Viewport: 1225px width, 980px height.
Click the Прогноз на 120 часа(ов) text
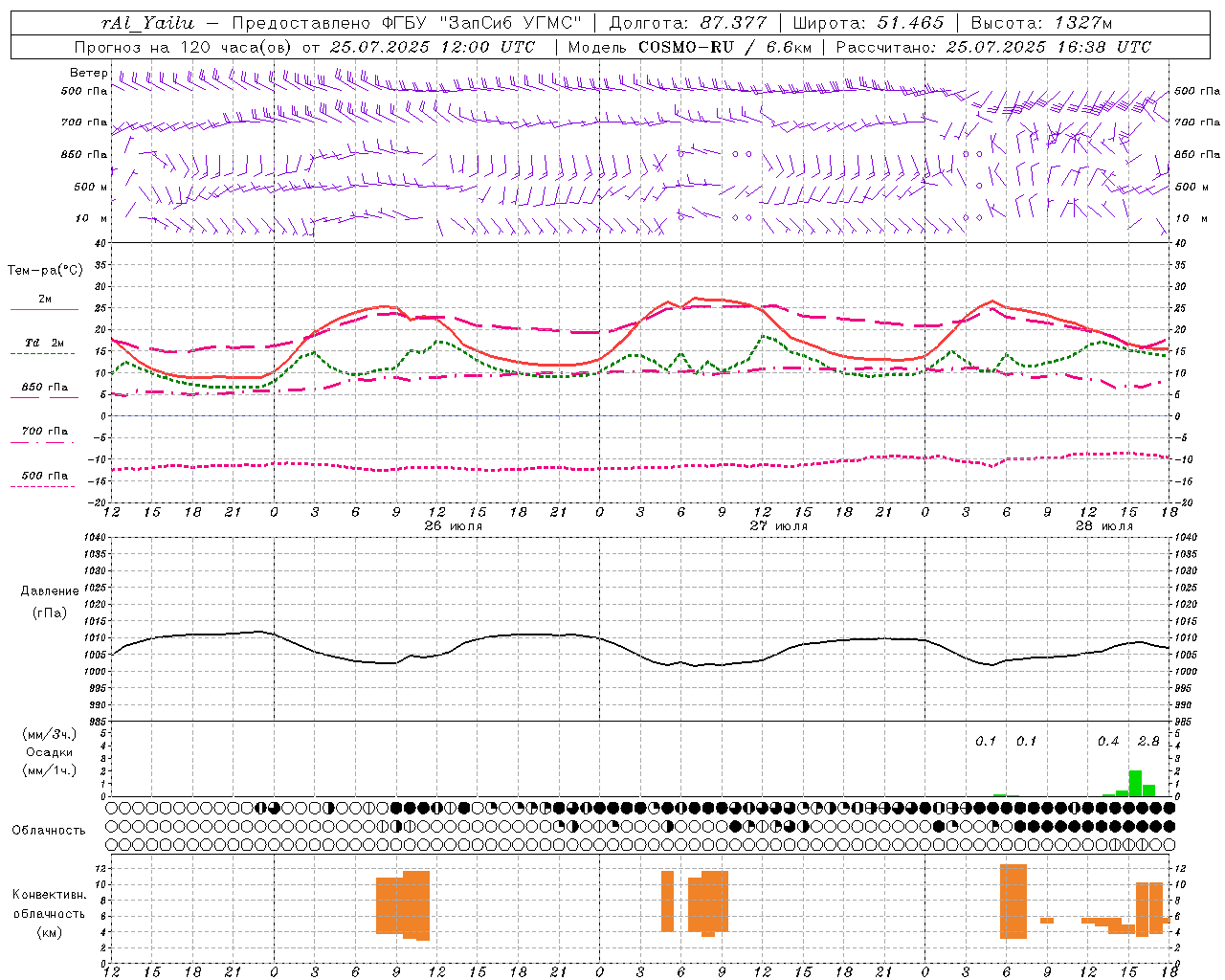[184, 47]
